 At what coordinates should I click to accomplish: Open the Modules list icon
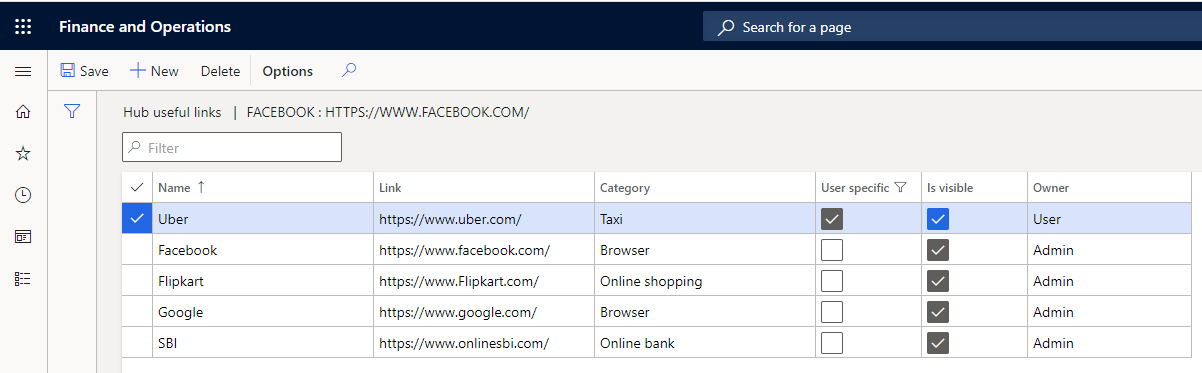coord(23,279)
